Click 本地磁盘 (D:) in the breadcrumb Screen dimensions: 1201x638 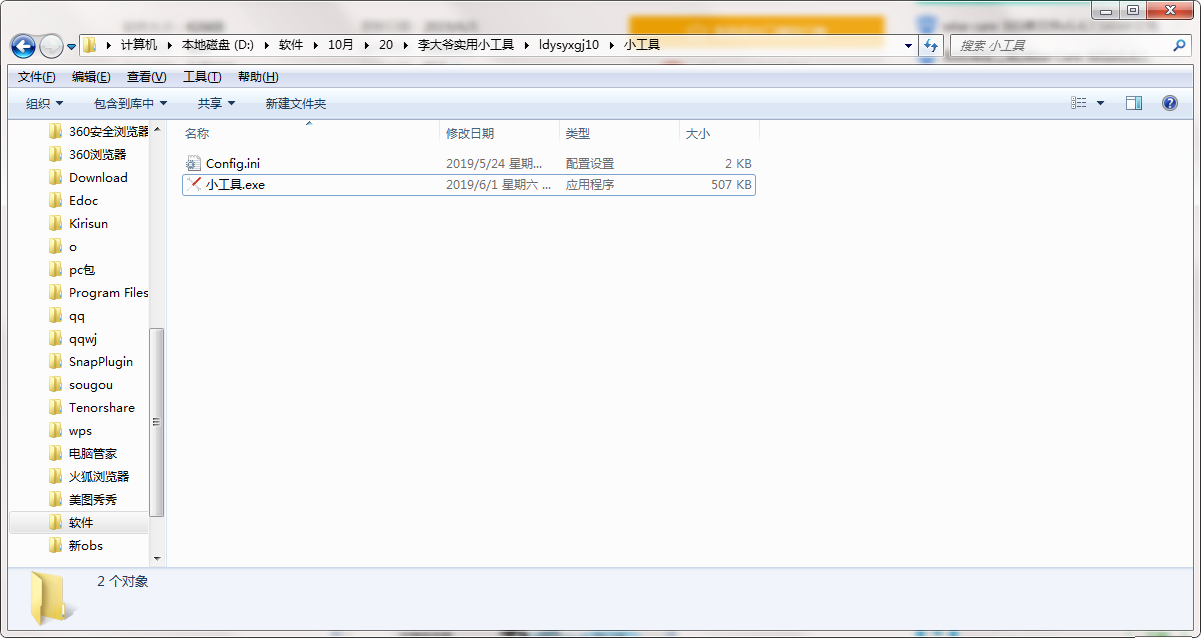[217, 45]
